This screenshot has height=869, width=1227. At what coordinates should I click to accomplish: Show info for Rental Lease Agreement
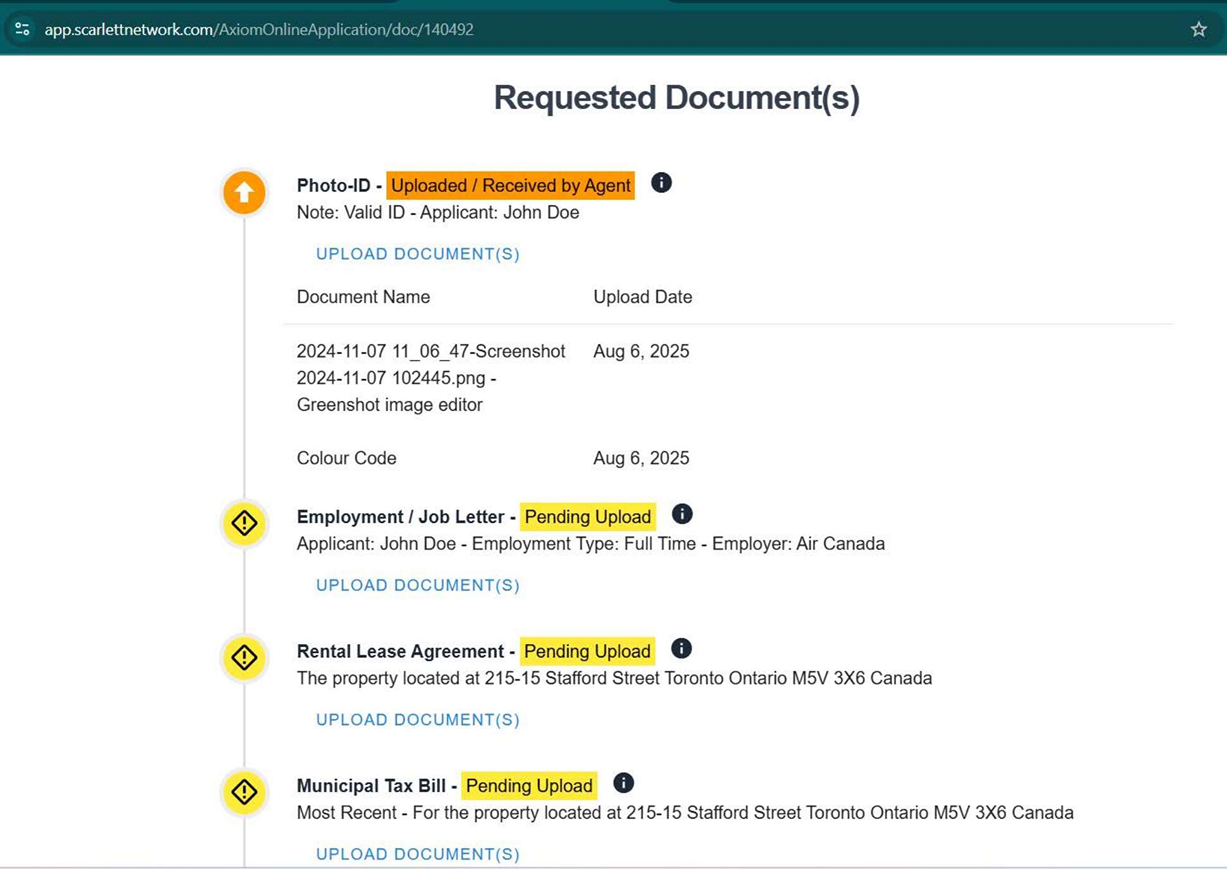(681, 648)
